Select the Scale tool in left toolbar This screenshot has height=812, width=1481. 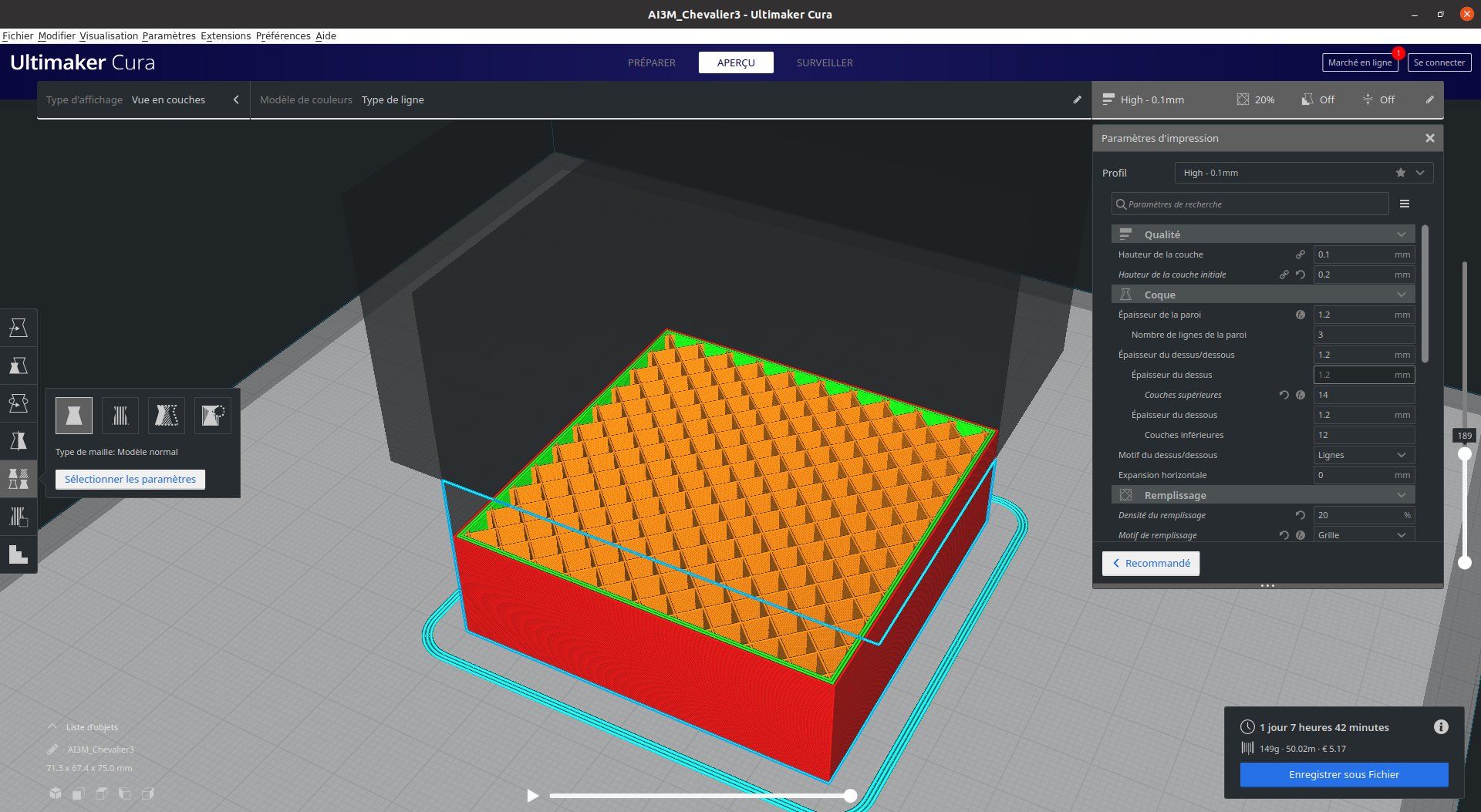[19, 366]
